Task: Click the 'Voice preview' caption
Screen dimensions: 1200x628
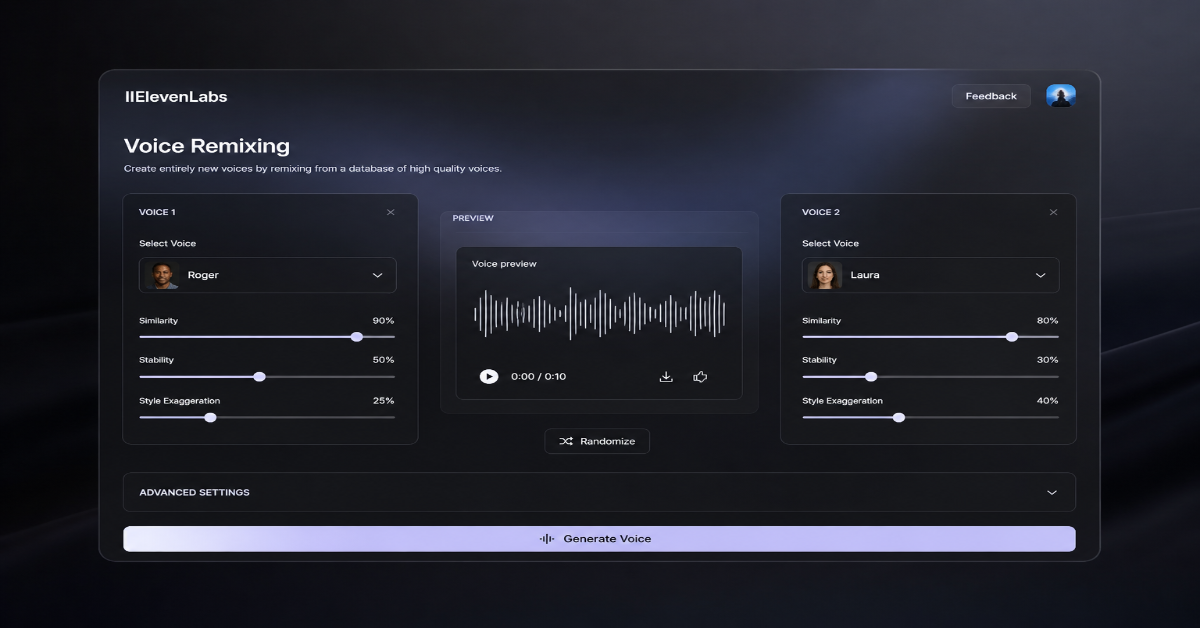Action: [x=504, y=264]
